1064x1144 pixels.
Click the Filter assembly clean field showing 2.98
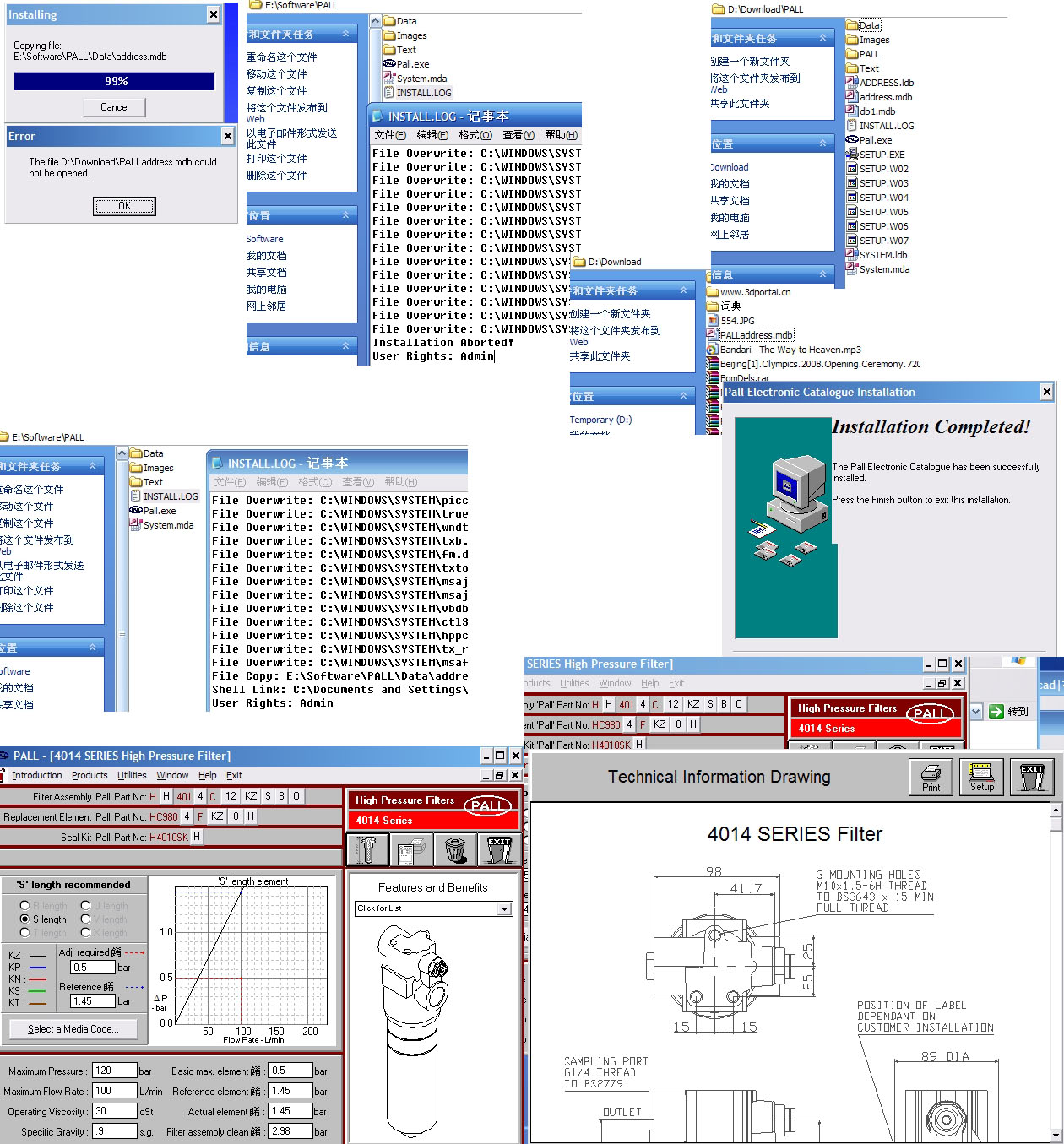(x=290, y=1131)
